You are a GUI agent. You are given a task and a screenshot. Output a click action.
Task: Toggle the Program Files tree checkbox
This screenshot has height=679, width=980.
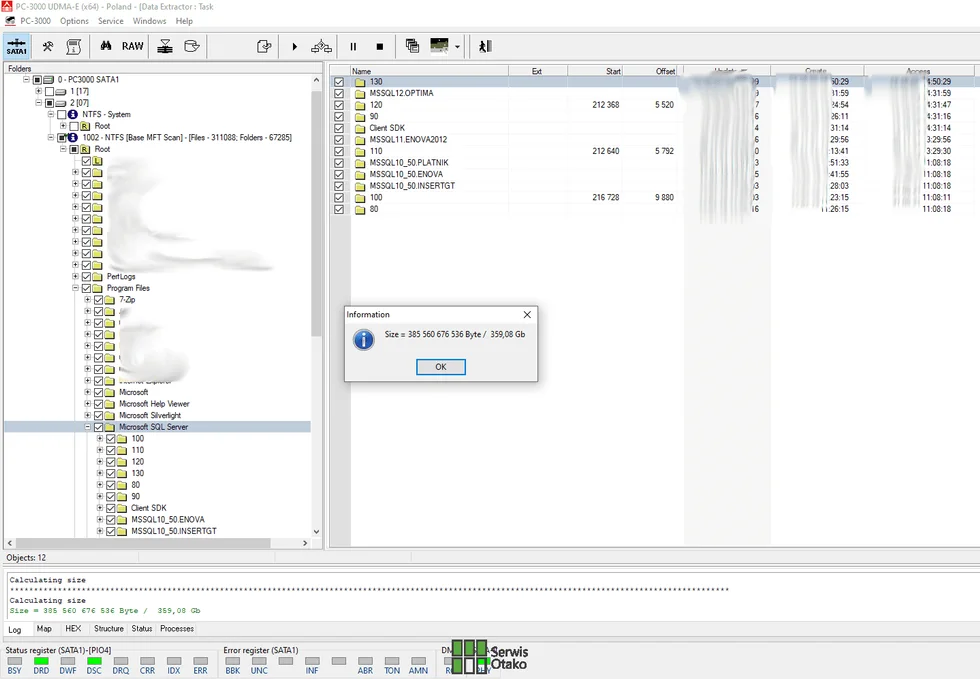click(x=86, y=288)
